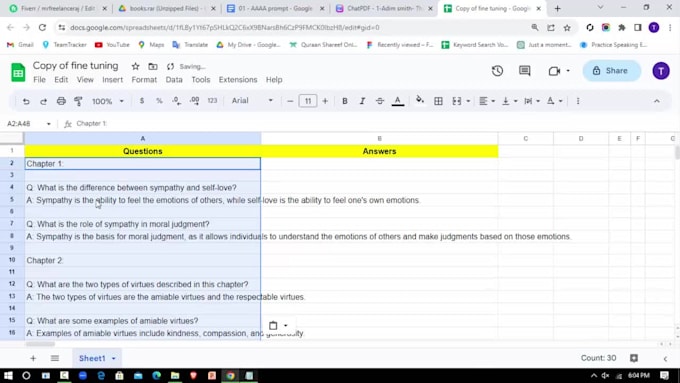This screenshot has width=680, height=383.
Task: Open the Explore button at bottom right
Action: tap(634, 358)
